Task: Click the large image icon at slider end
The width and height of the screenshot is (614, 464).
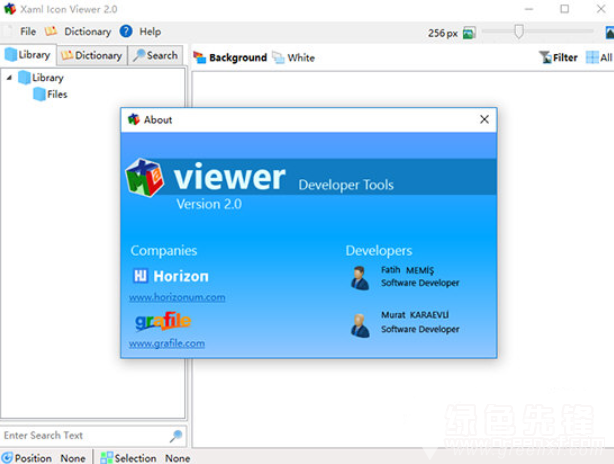Action: pos(609,32)
